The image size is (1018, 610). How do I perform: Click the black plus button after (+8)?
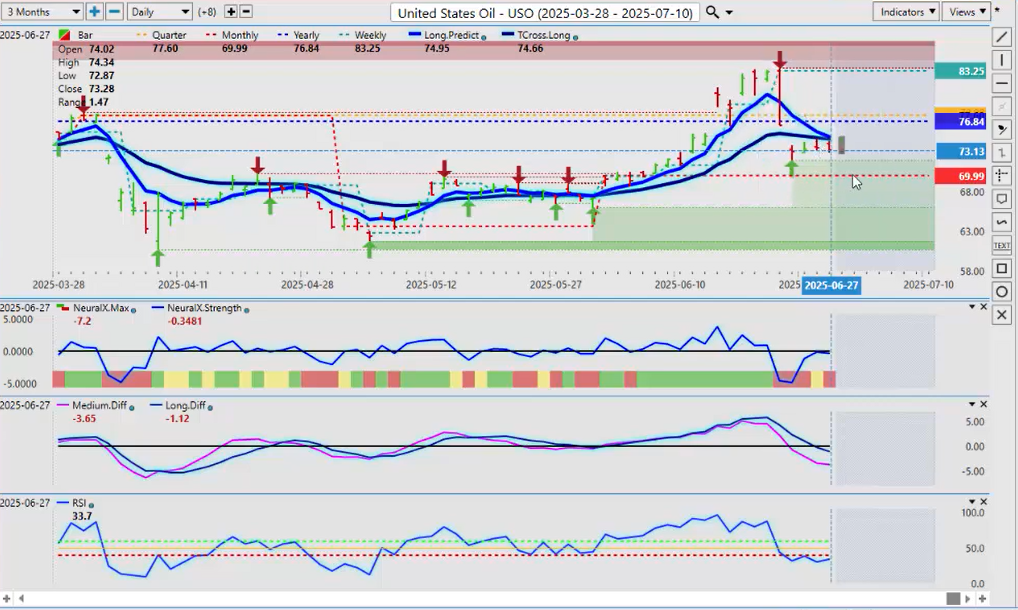(231, 12)
